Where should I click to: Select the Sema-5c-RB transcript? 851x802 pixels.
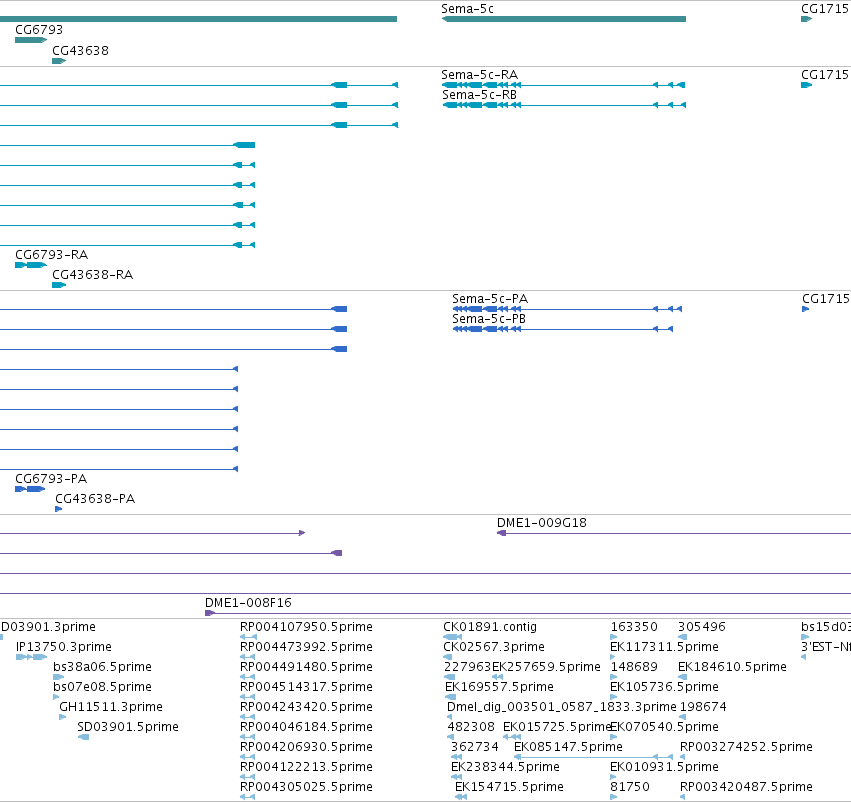coord(564,105)
